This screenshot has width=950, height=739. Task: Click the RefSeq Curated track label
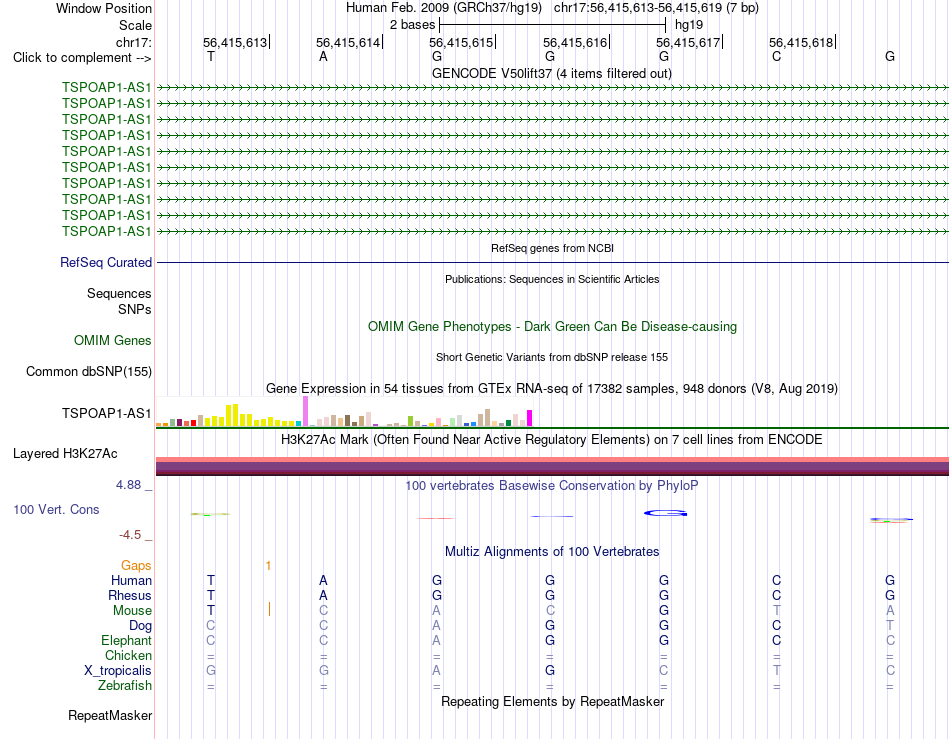point(106,262)
